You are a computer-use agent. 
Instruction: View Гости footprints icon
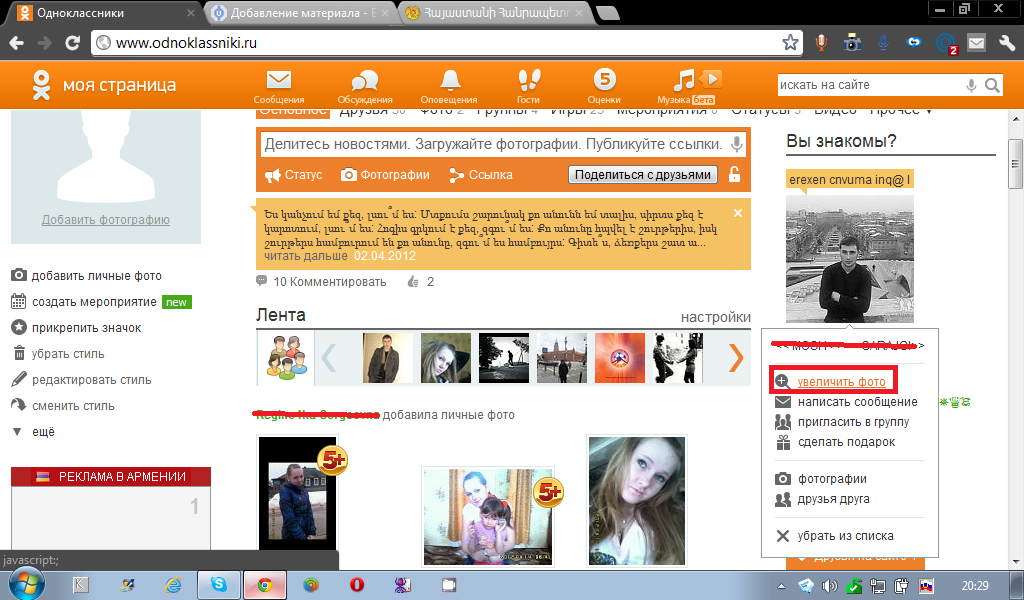(x=528, y=80)
